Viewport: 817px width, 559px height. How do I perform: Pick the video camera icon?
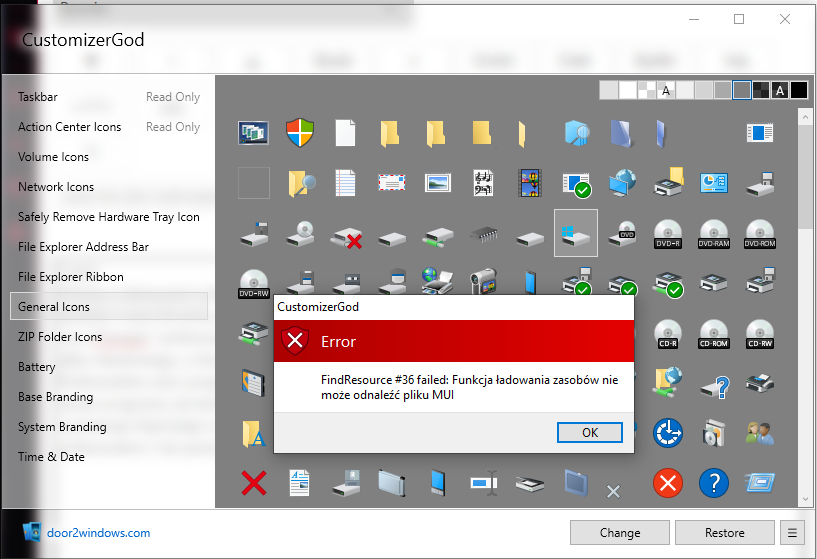484,281
